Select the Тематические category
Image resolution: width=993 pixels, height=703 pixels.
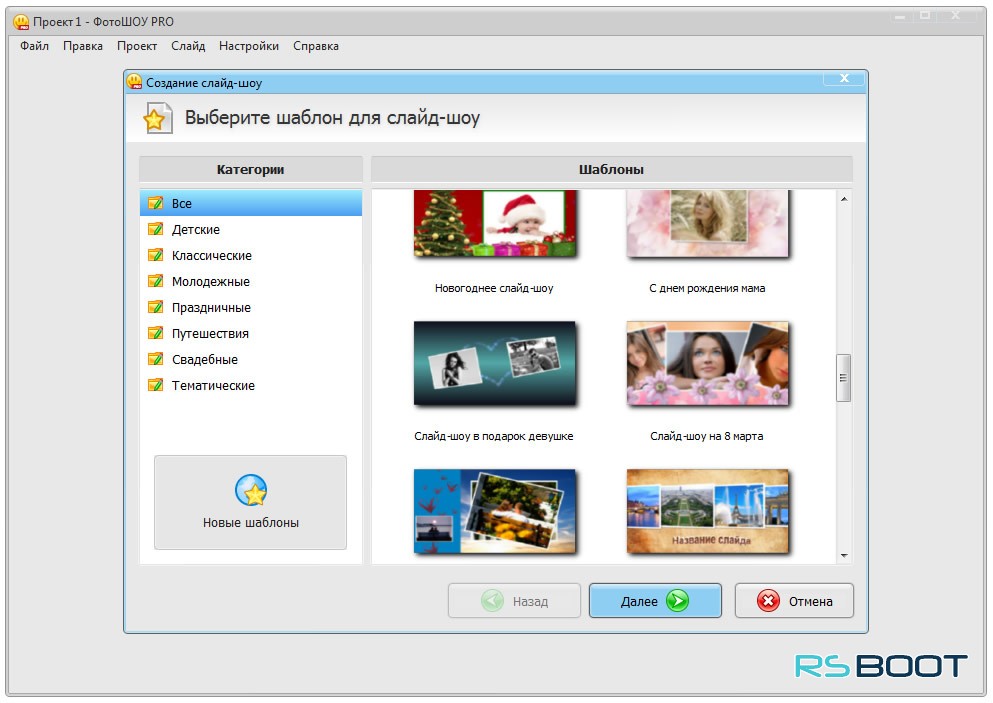(x=251, y=385)
